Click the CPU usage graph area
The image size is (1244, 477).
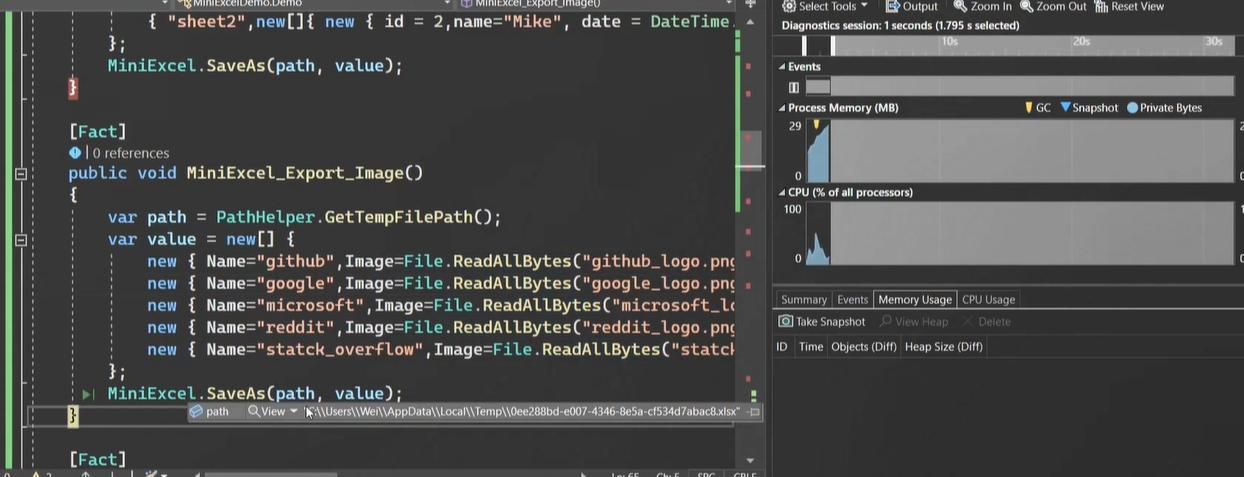(1019, 233)
